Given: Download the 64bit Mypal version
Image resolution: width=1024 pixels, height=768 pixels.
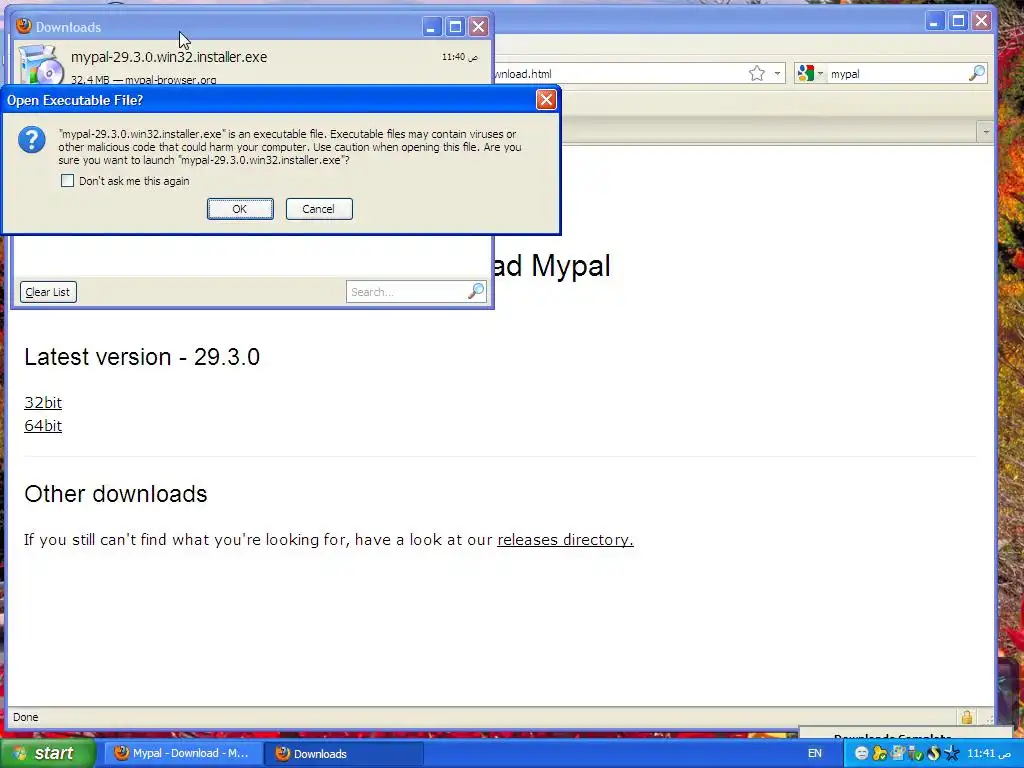Looking at the screenshot, I should [43, 425].
